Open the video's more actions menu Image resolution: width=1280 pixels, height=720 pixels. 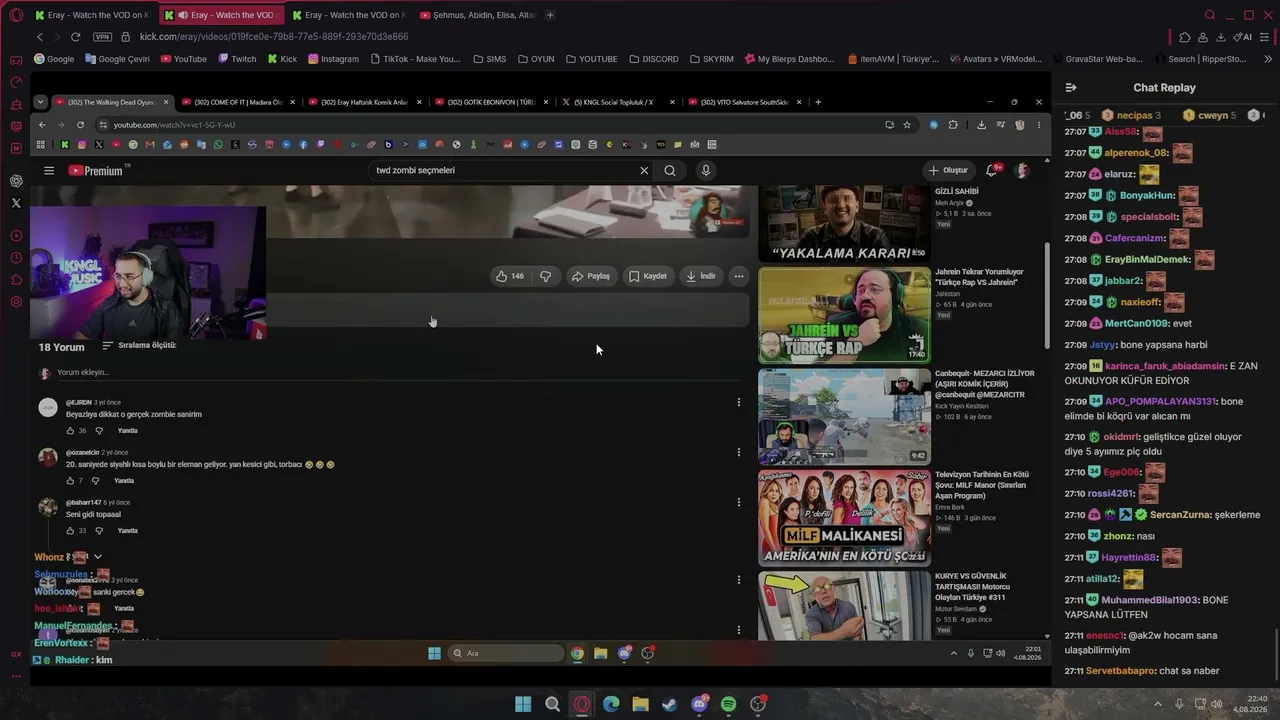pos(739,276)
